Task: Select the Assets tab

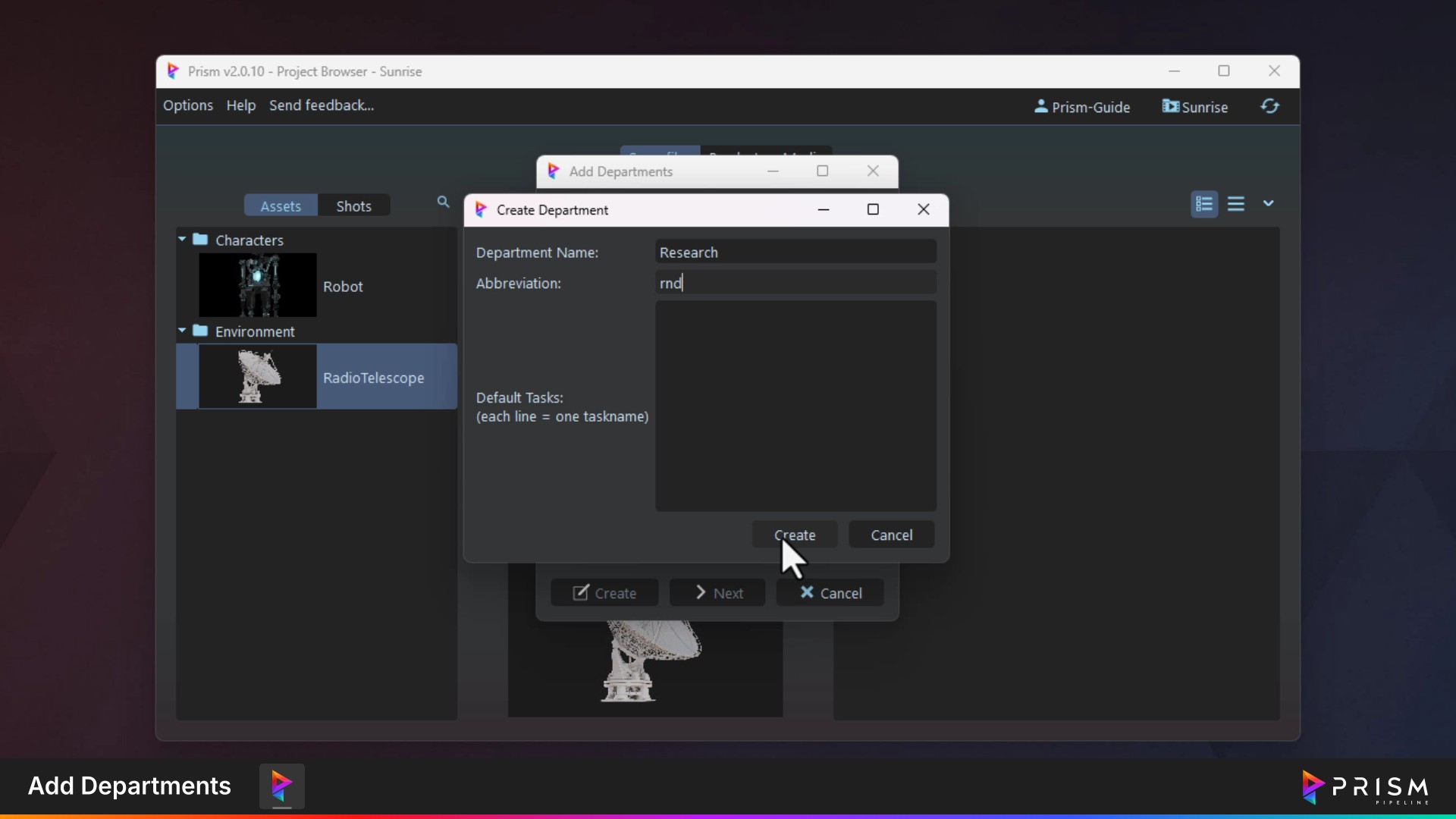Action: tap(281, 206)
